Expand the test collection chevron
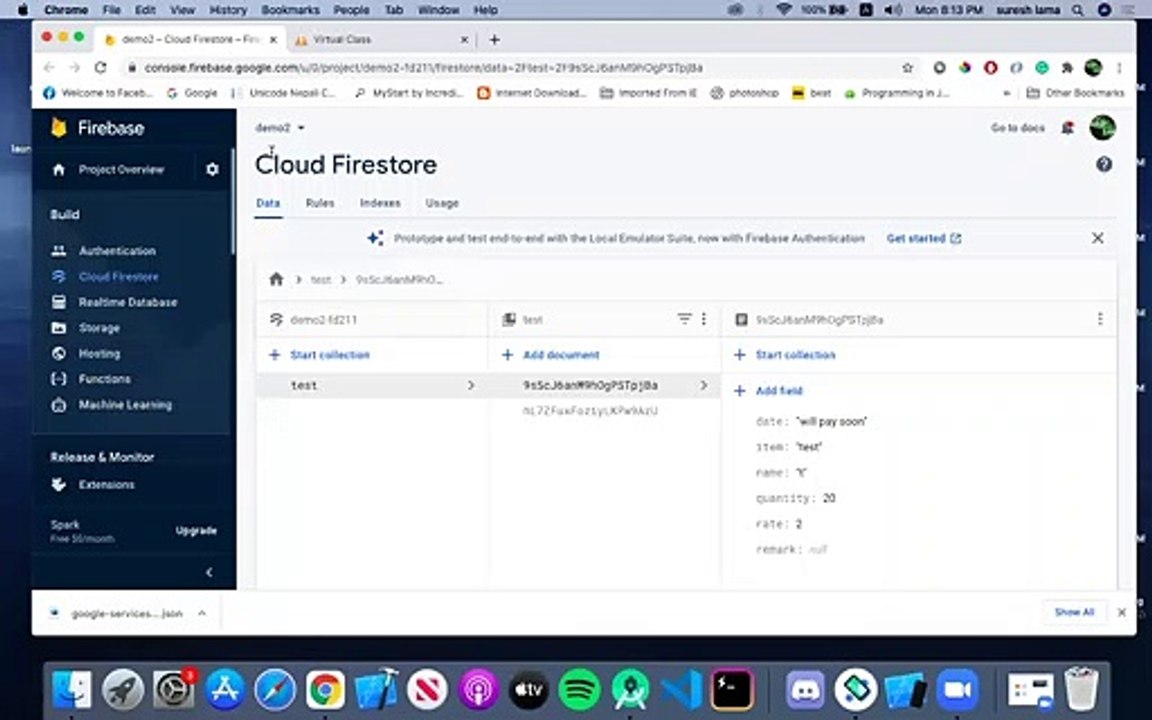1152x720 pixels. click(471, 386)
